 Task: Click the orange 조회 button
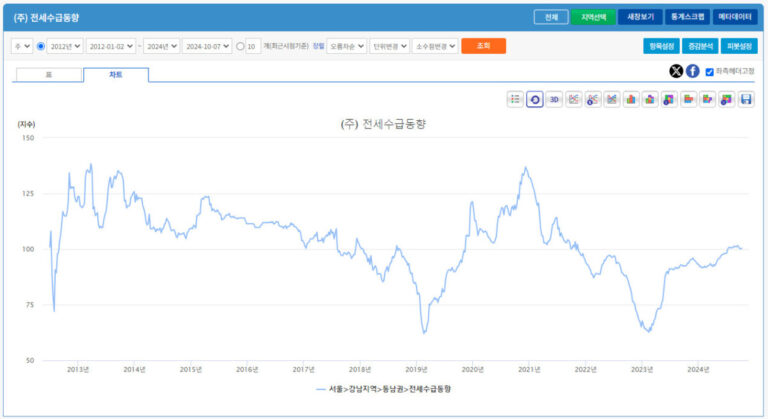coord(483,46)
